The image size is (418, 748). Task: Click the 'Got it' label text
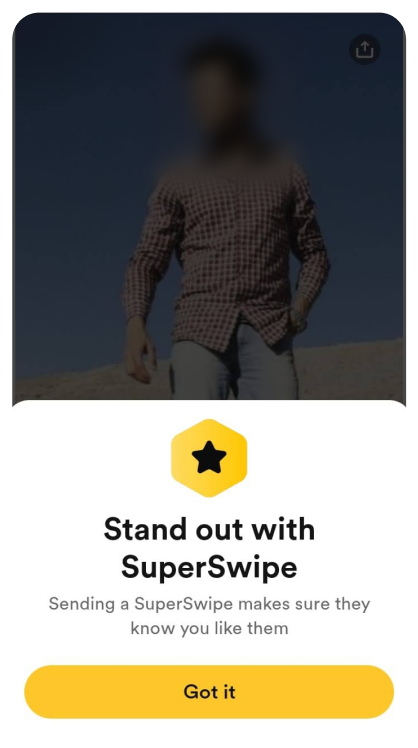[209, 692]
